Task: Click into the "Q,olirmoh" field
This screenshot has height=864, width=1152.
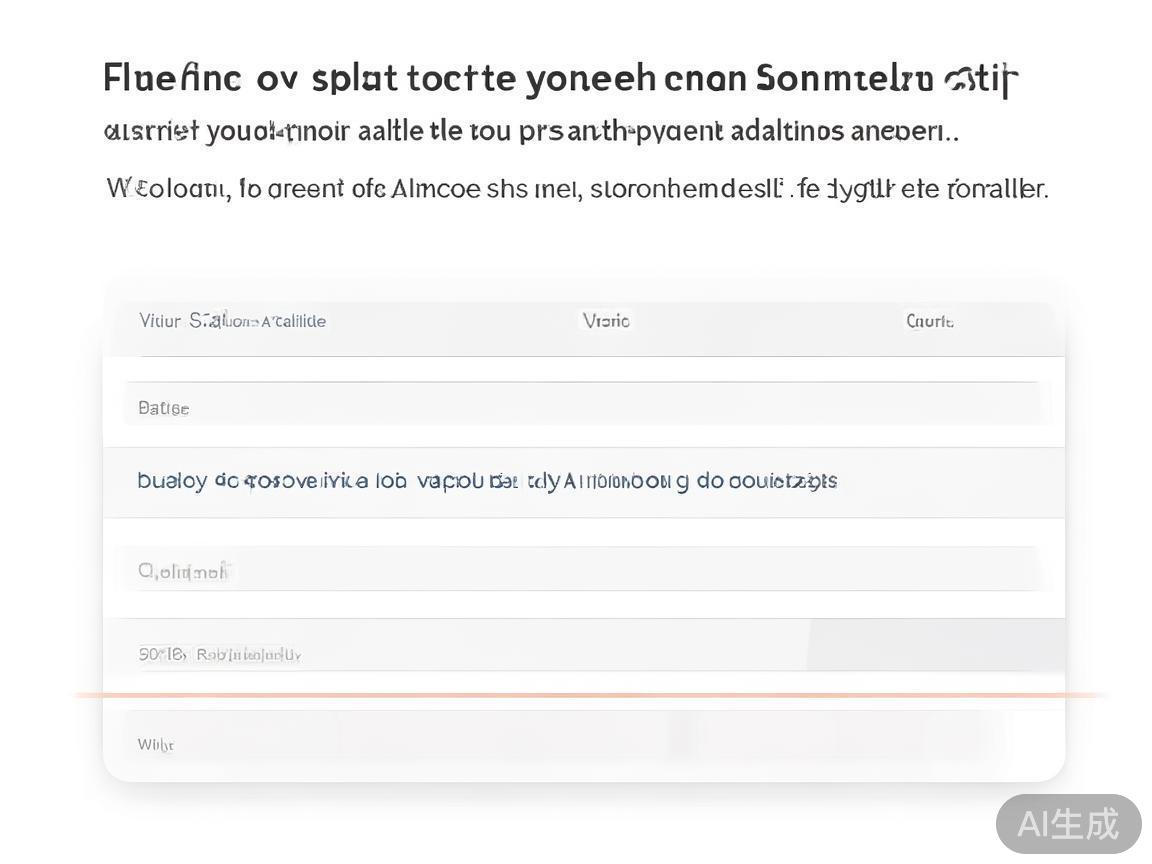Action: 585,570
